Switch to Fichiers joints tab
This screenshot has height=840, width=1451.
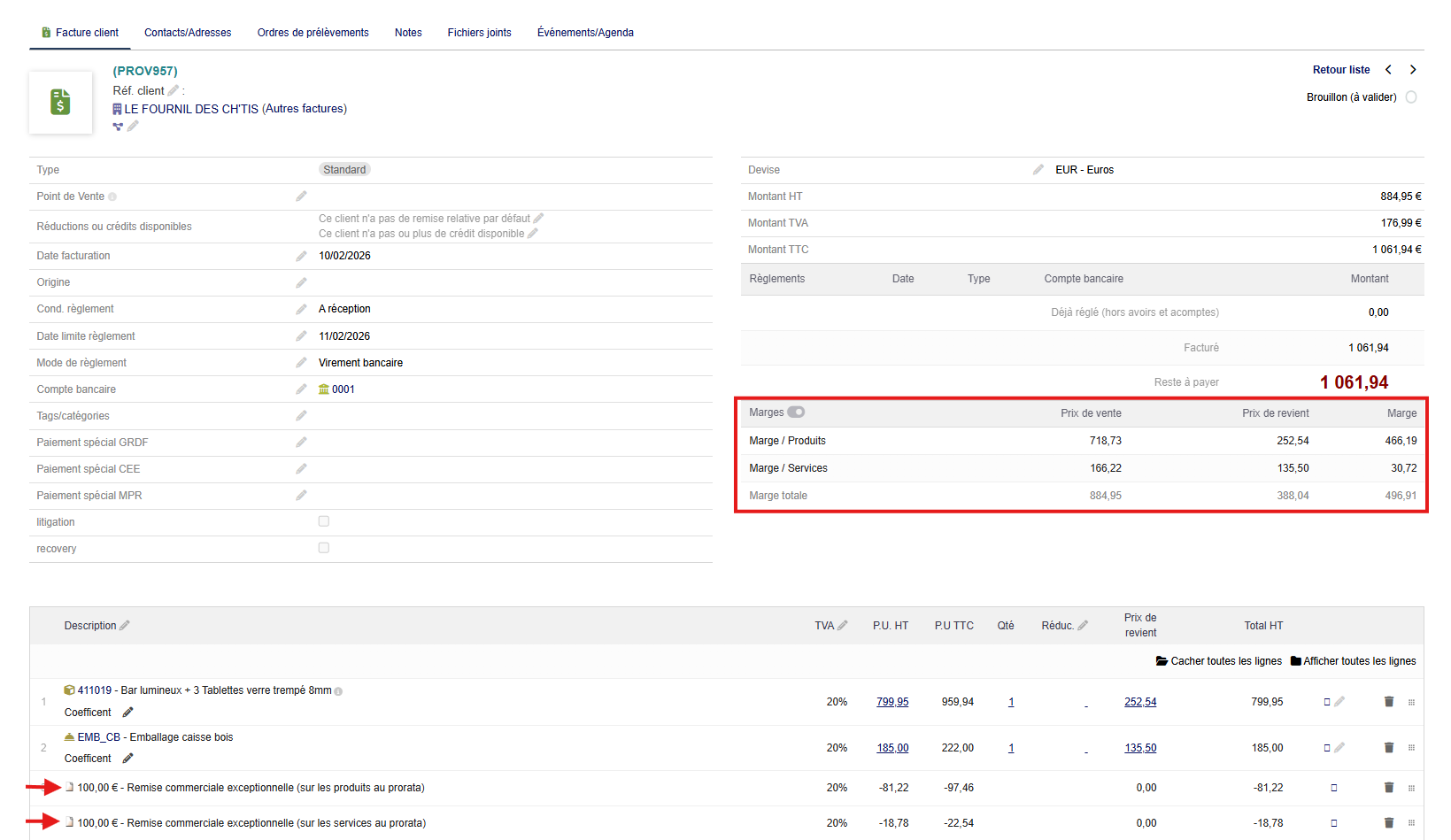pos(479,33)
